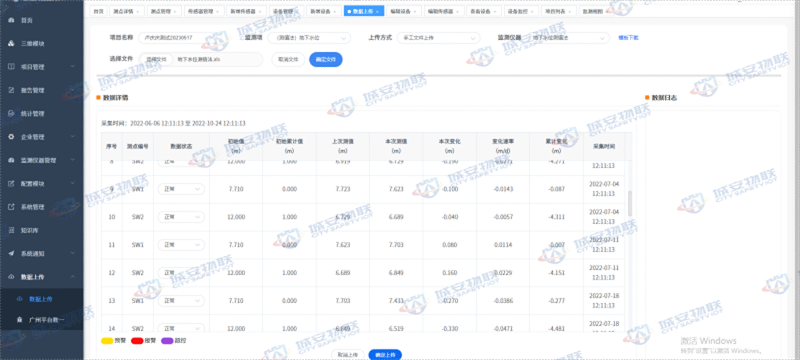The width and height of the screenshot is (800, 360).
Task: Click the 数据日志 panel heading
Action: tap(665, 97)
